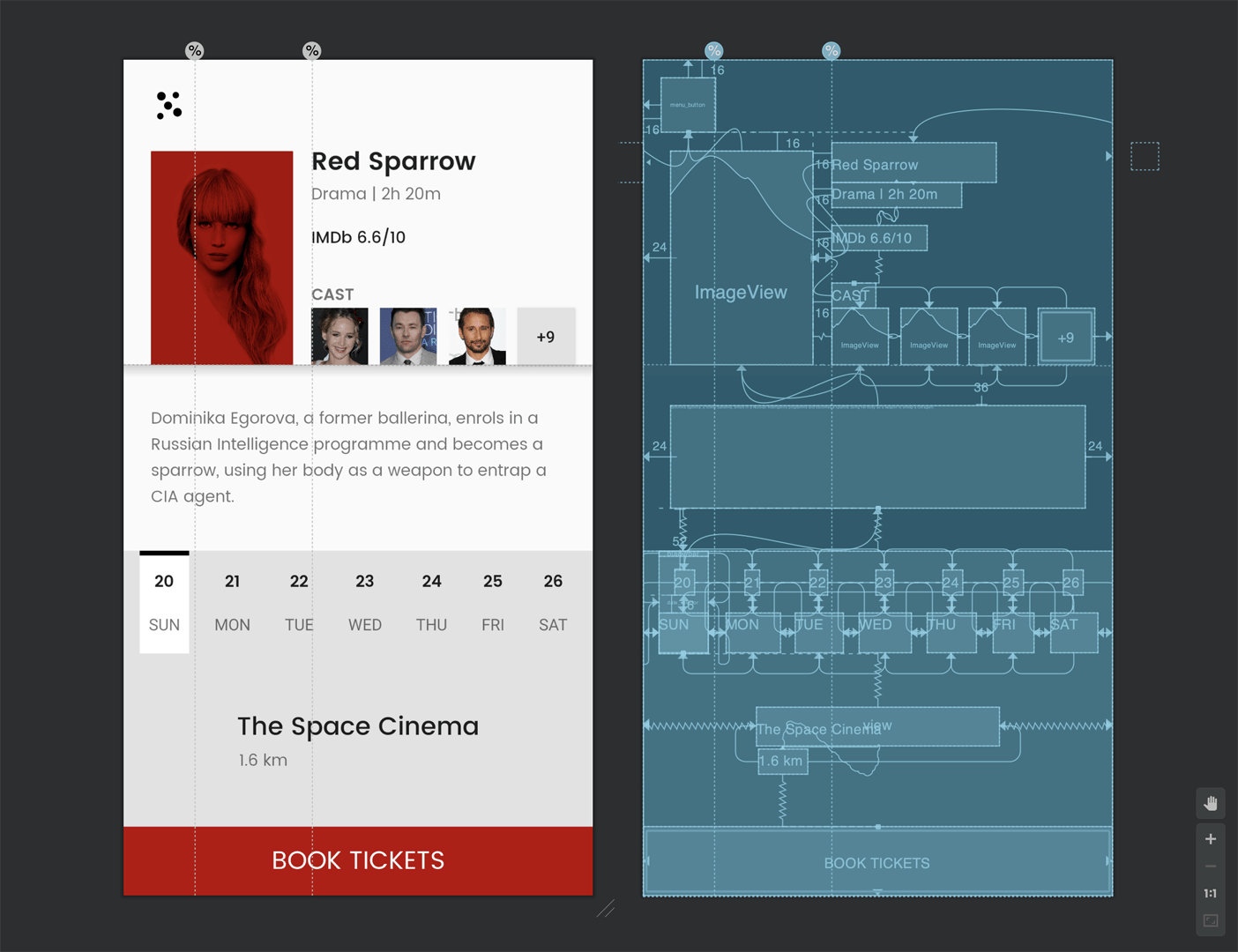Select third small ImageView in blueprint
This screenshot has width=1238, height=952.
pos(997,337)
